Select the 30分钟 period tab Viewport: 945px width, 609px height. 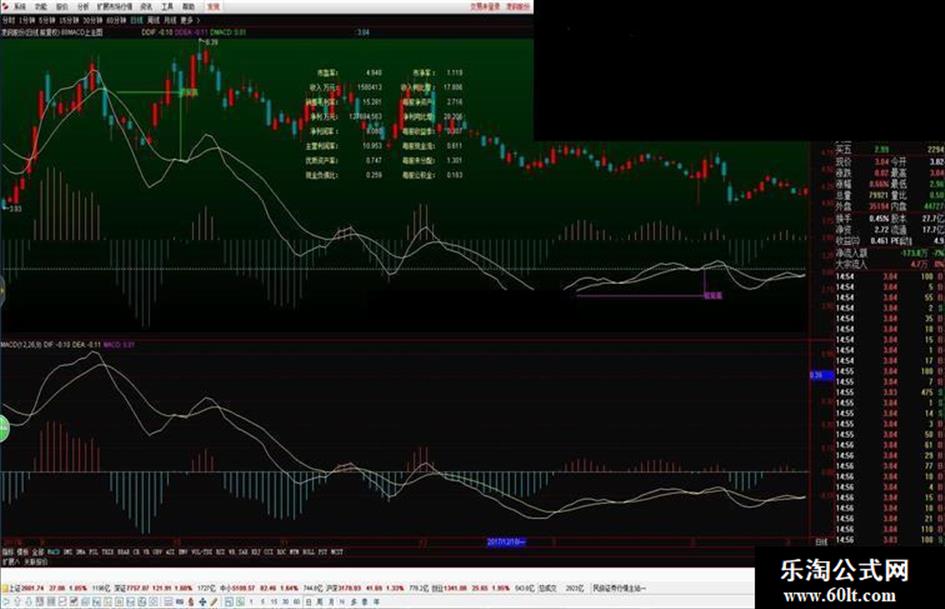pos(92,21)
